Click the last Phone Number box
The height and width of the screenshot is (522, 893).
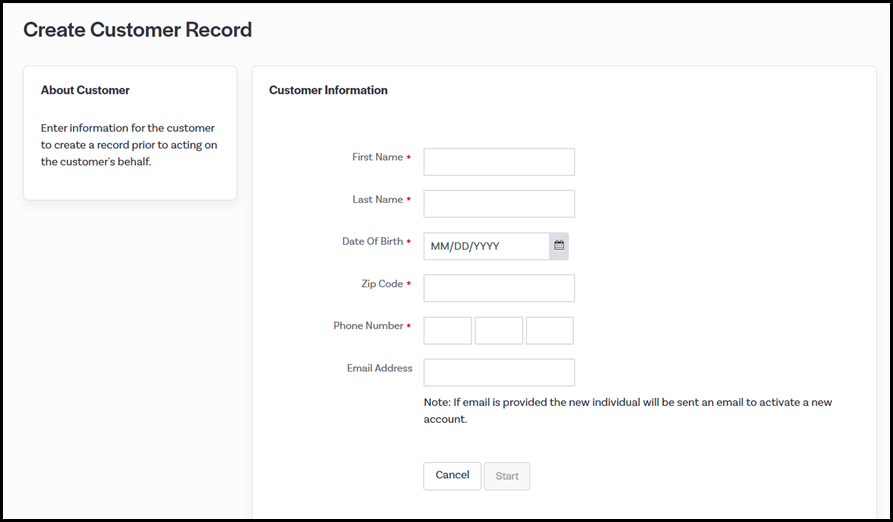click(550, 331)
